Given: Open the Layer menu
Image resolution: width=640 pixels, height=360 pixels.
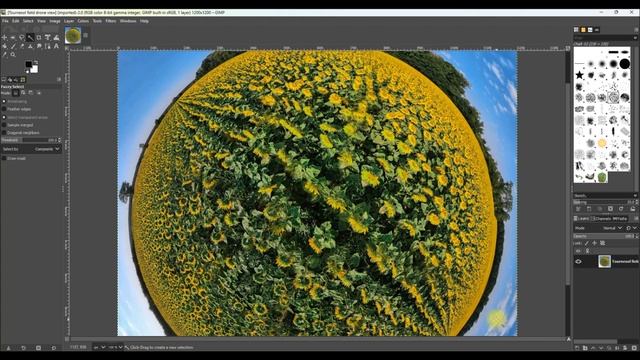Looking at the screenshot, I should click(69, 21).
